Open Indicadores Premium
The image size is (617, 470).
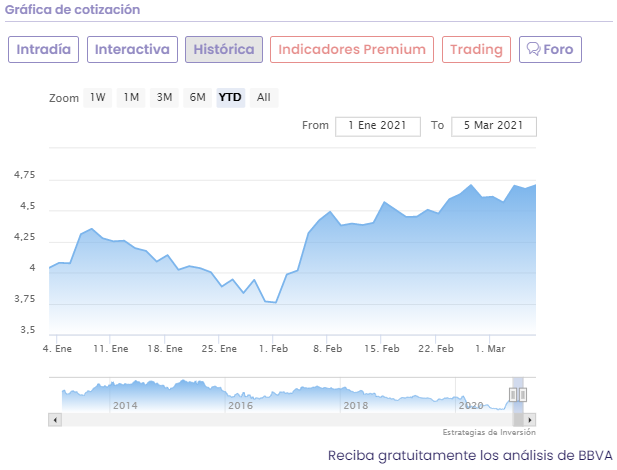(351, 49)
